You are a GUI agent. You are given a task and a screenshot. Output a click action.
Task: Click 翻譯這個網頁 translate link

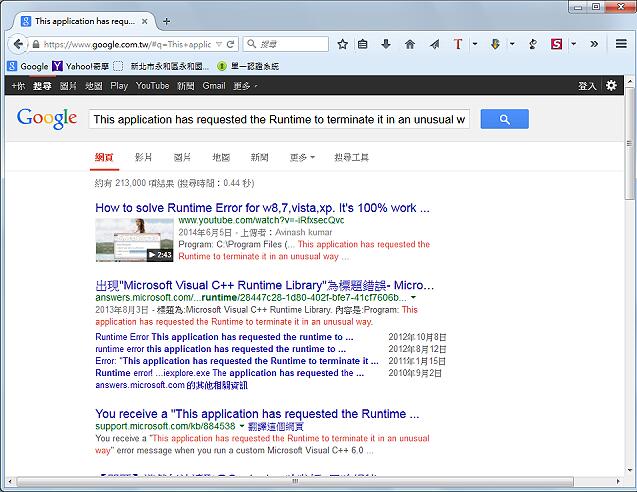(275, 426)
